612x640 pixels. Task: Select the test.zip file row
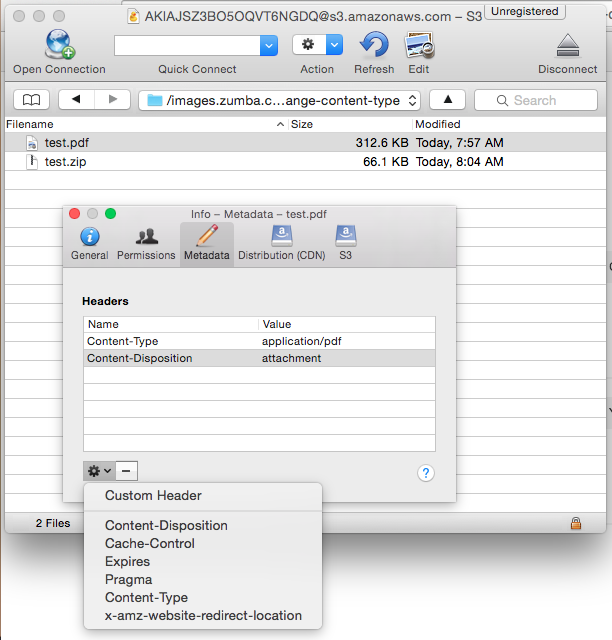[305, 162]
